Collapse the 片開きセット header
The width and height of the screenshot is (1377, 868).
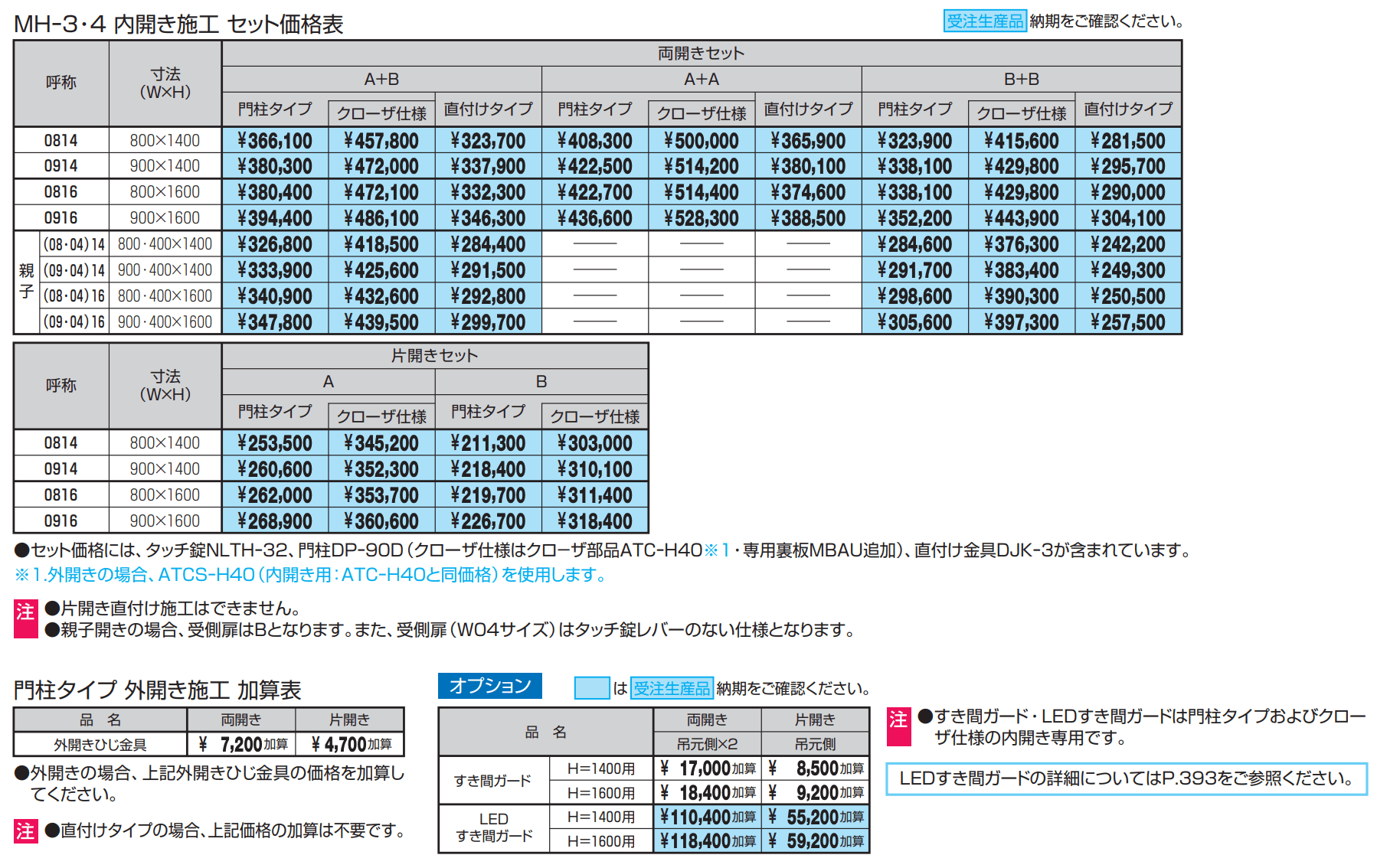(x=434, y=355)
